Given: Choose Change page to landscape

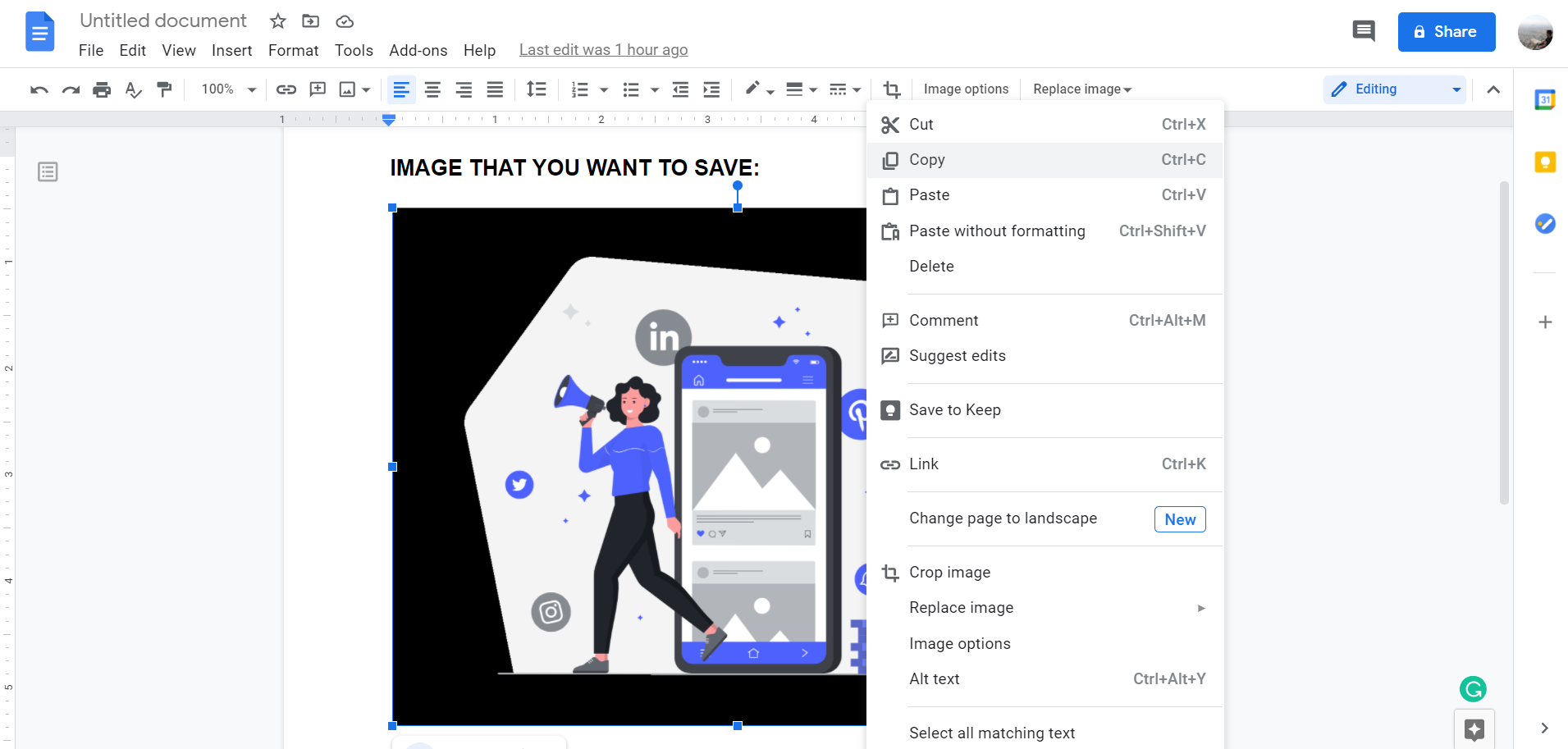Looking at the screenshot, I should tap(1045, 518).
